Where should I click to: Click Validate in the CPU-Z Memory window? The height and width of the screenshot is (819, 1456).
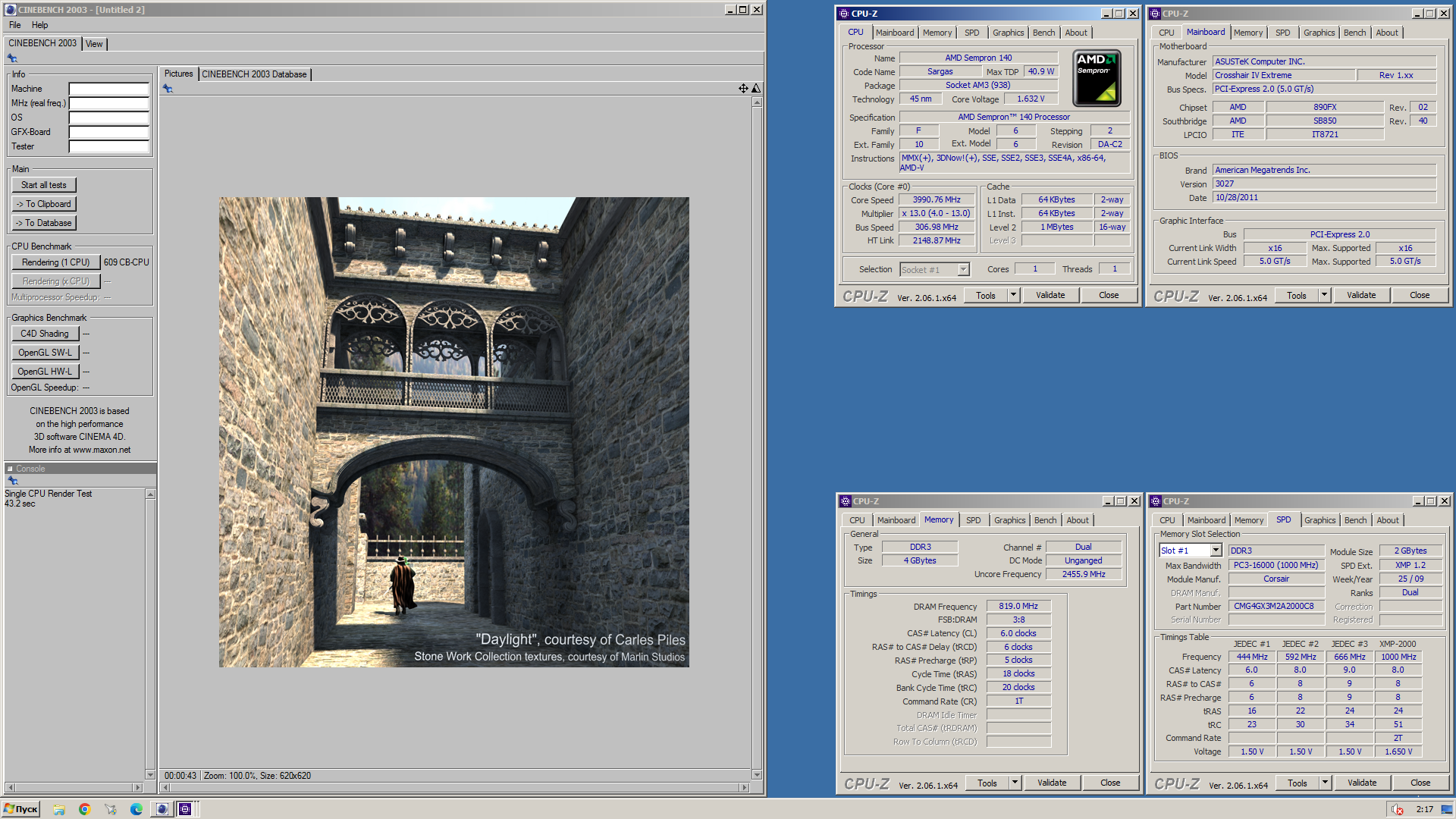tap(1052, 783)
